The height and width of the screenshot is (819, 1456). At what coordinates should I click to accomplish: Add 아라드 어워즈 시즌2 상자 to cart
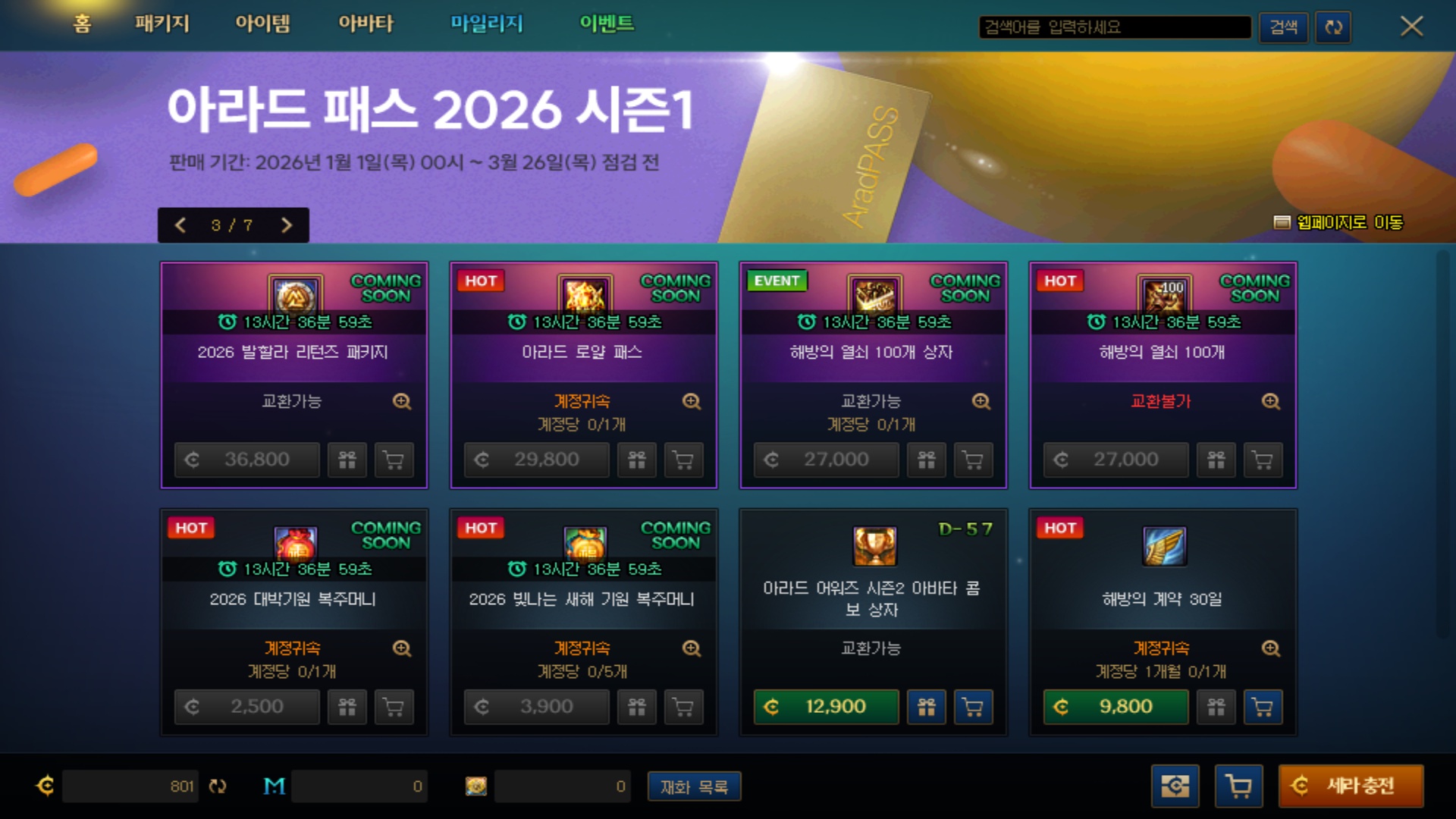[x=973, y=707]
